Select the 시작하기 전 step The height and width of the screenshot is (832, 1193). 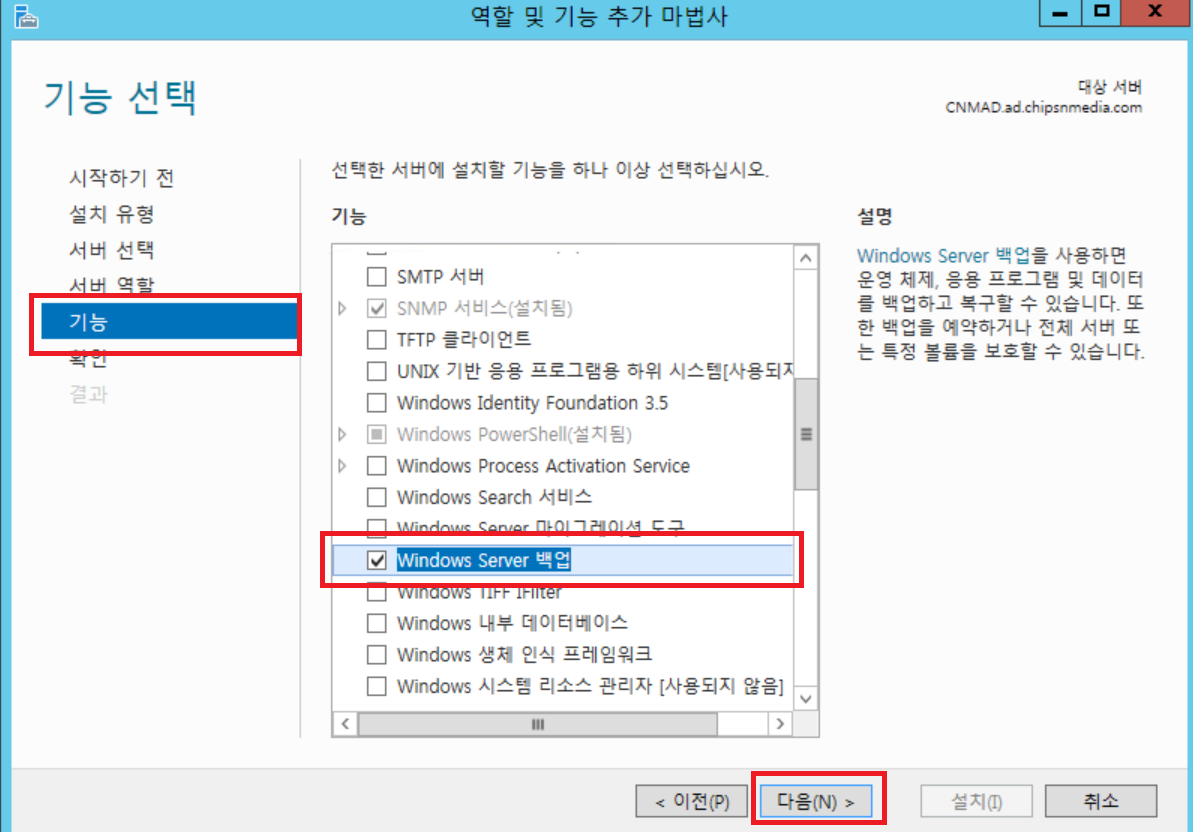tap(122, 178)
